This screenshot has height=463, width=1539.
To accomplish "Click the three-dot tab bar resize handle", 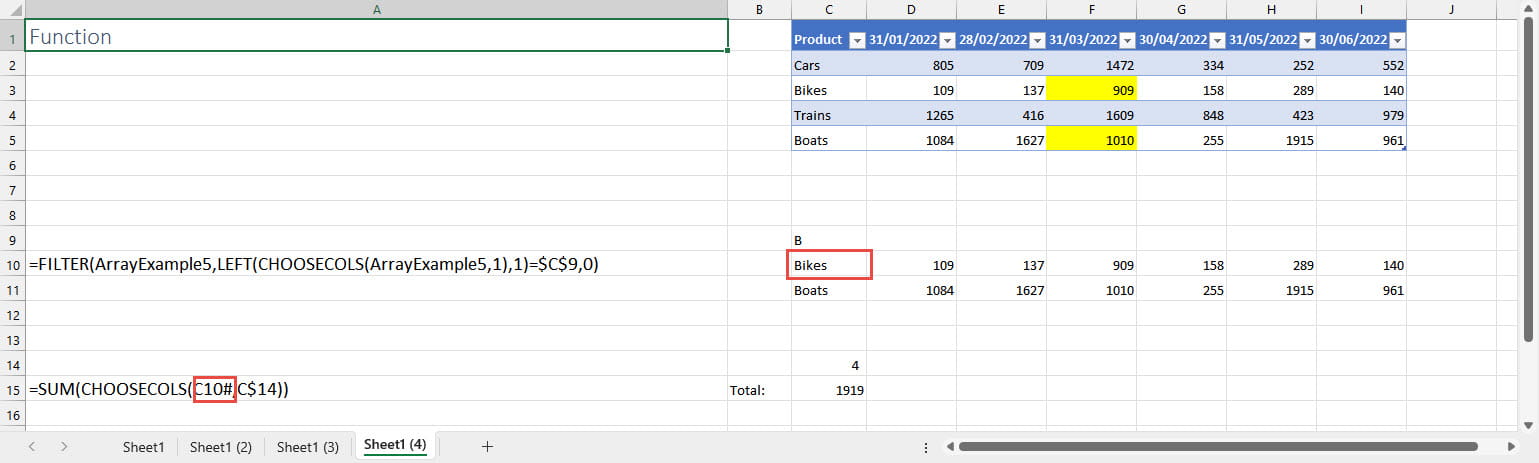I will [925, 447].
